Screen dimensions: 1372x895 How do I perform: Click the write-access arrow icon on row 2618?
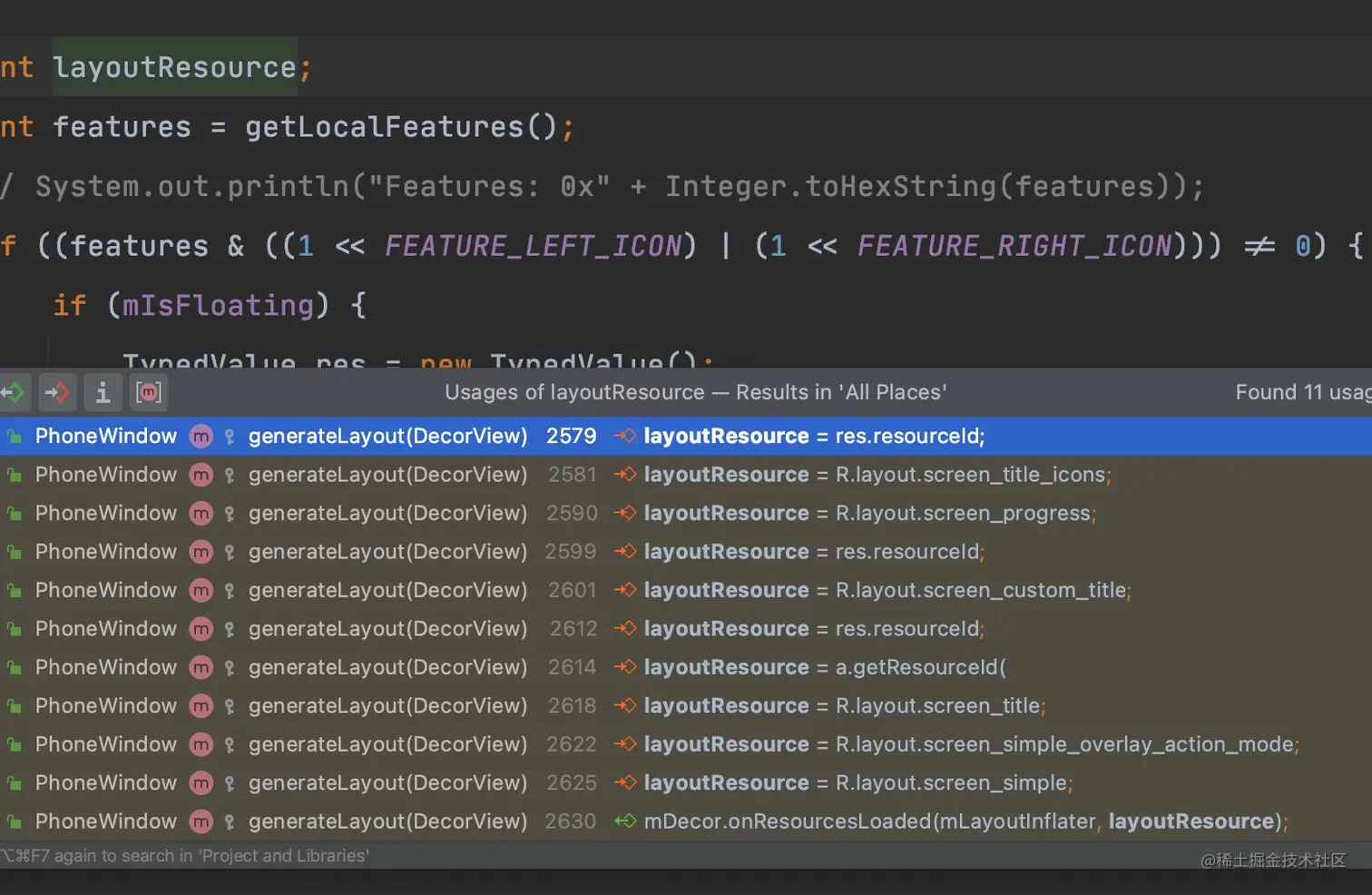625,706
